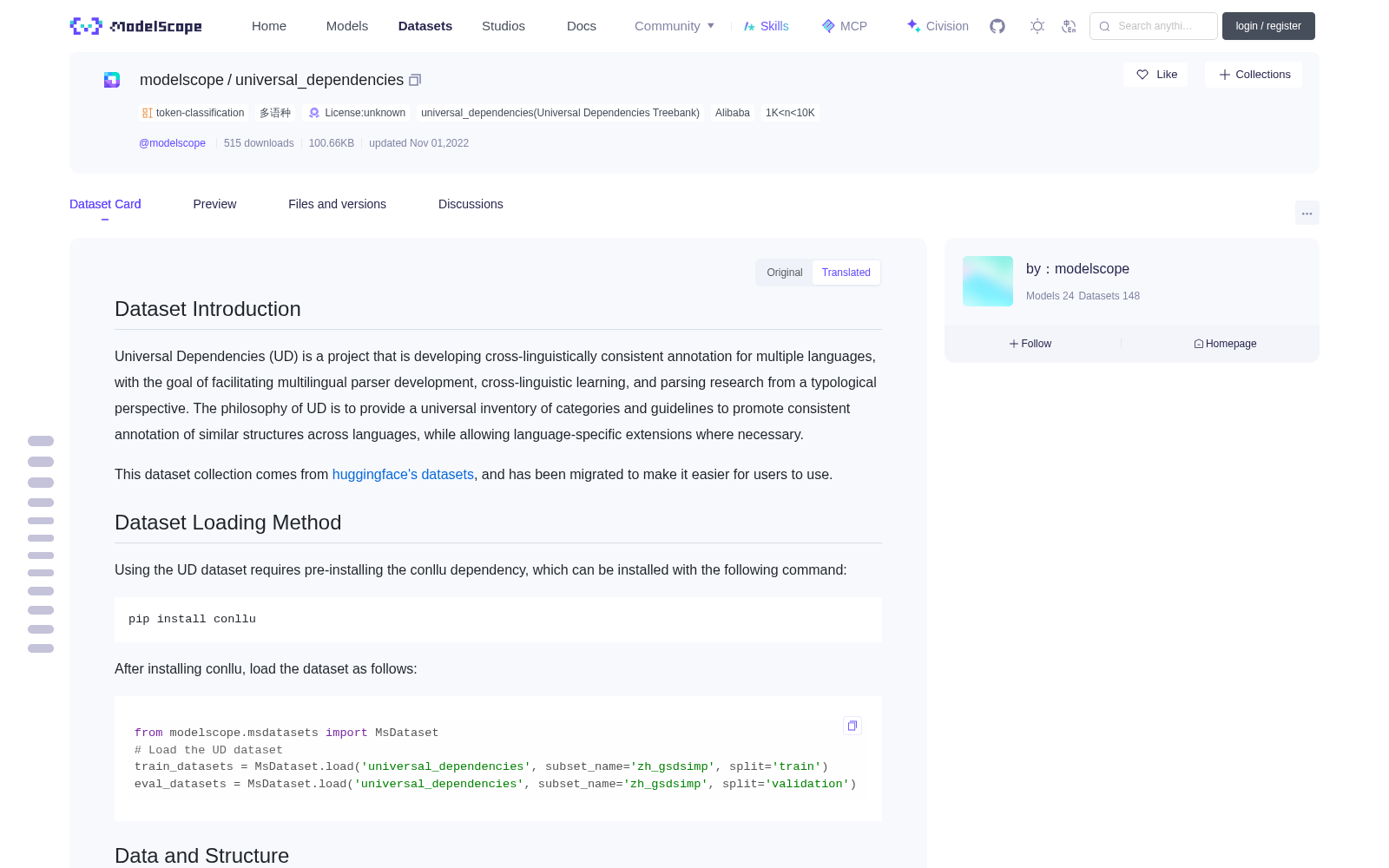Open the Docs navigation item
Screen dimensions: 1389x868
(582, 26)
